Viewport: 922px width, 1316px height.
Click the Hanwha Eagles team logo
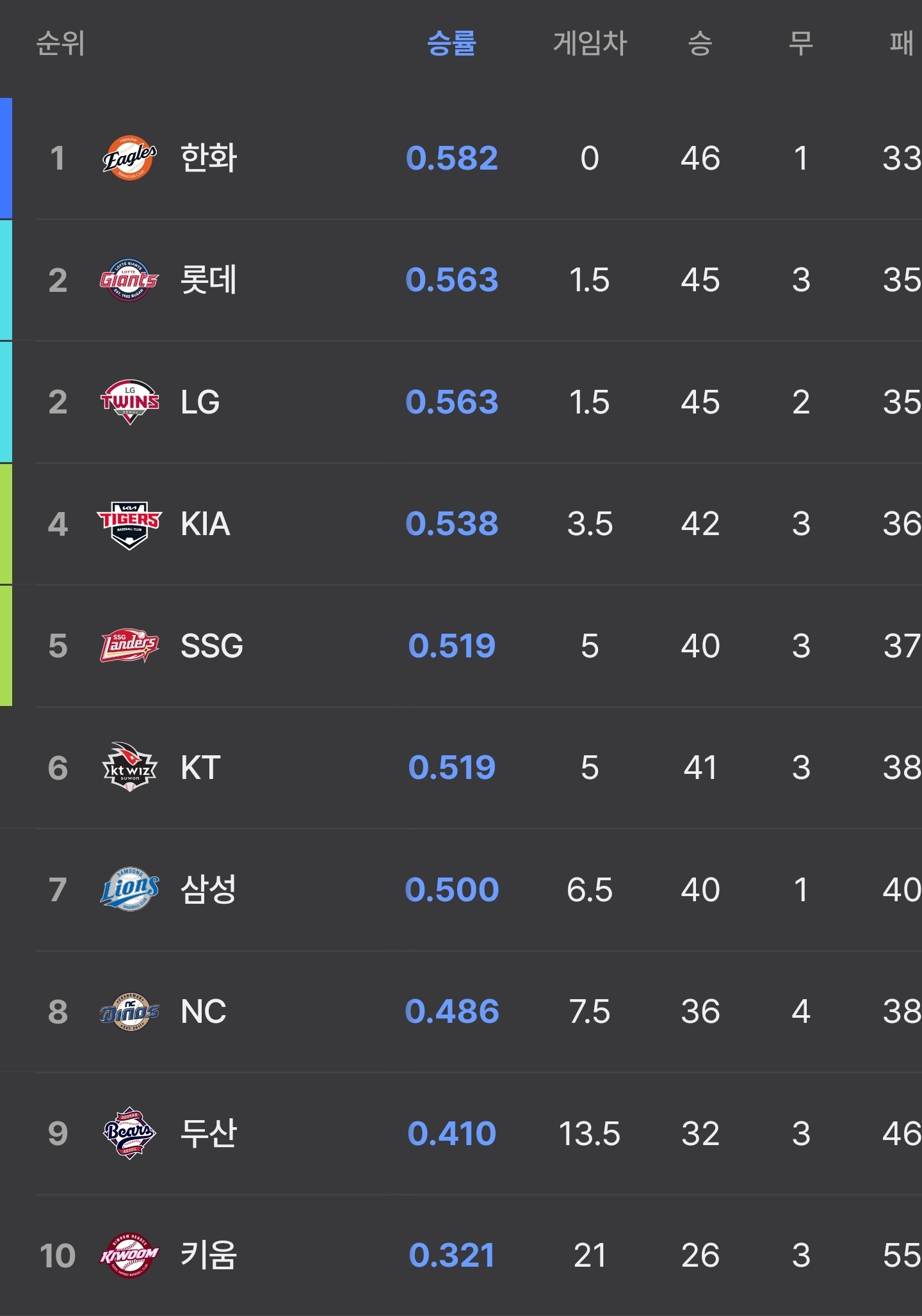pyautogui.click(x=129, y=157)
